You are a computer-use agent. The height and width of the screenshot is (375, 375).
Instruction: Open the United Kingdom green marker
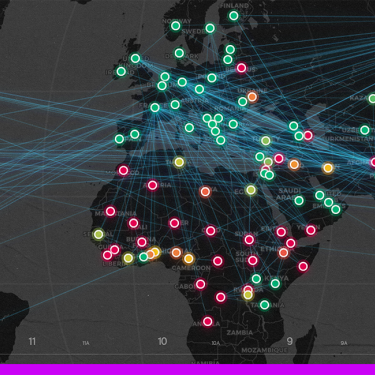(135, 59)
